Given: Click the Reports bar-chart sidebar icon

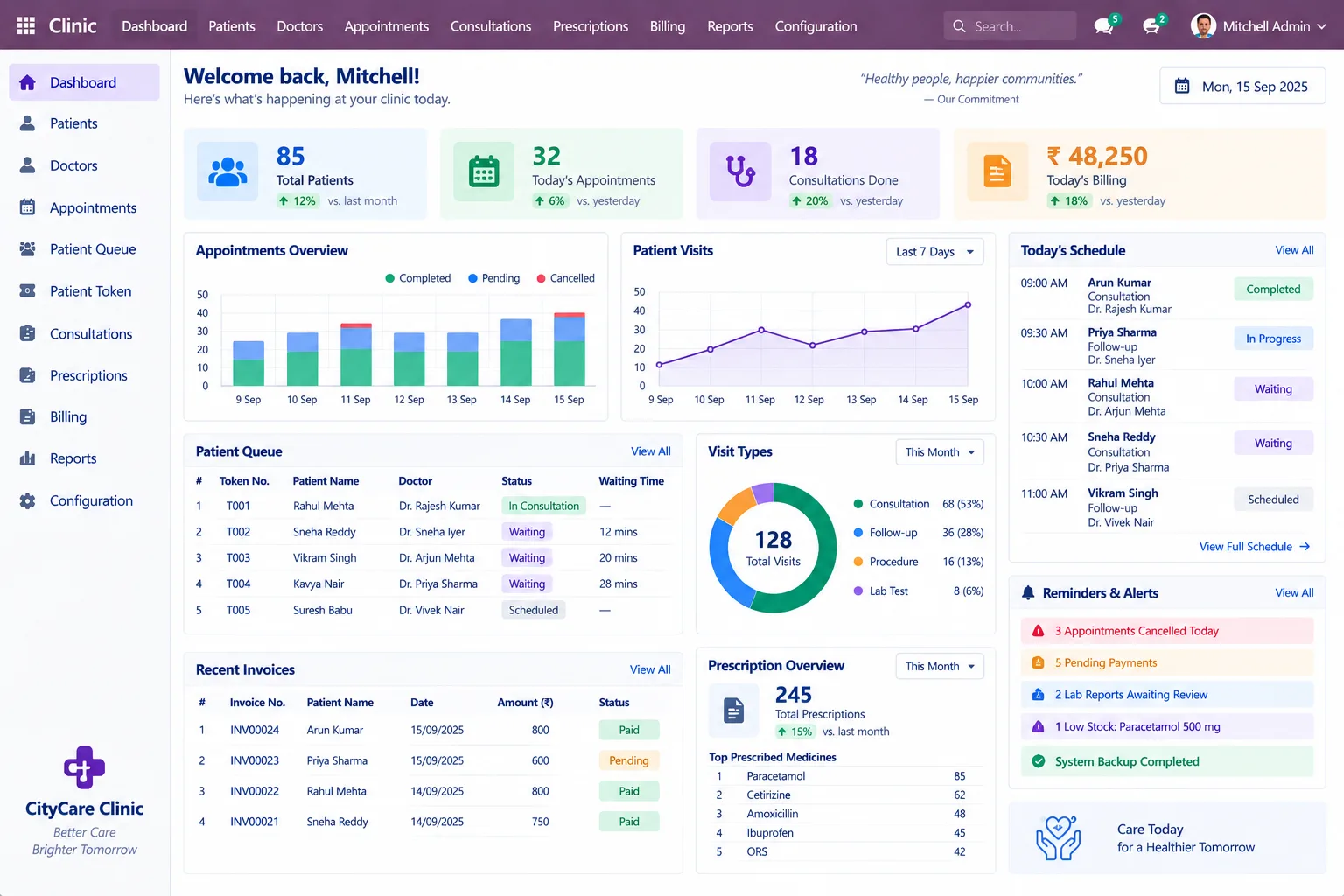Looking at the screenshot, I should click(27, 458).
